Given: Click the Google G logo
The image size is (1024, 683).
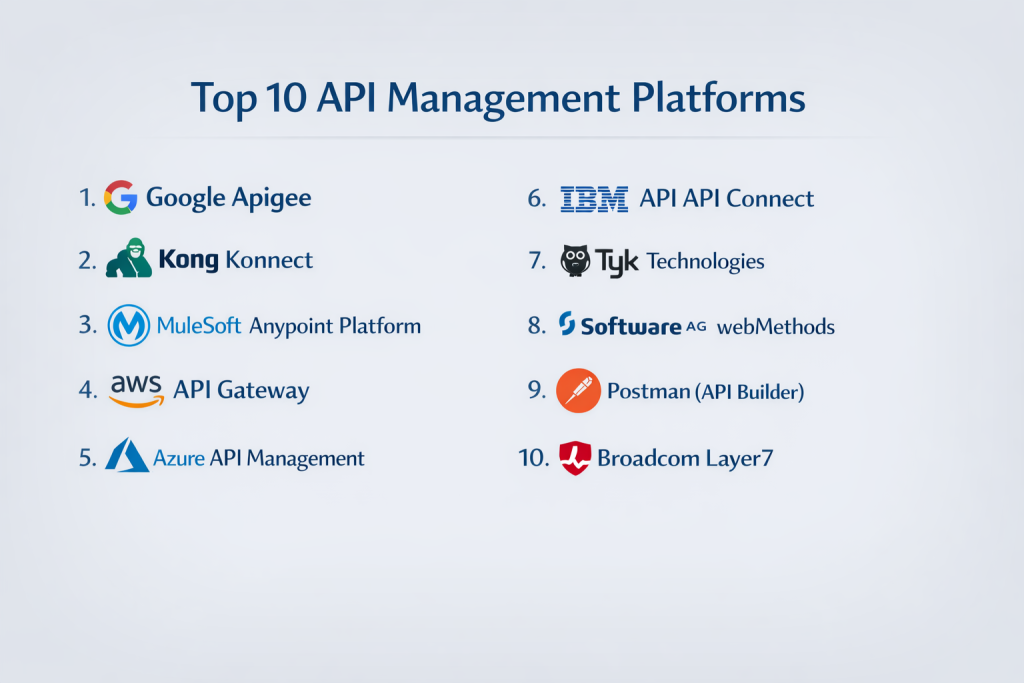Looking at the screenshot, I should tap(120, 198).
